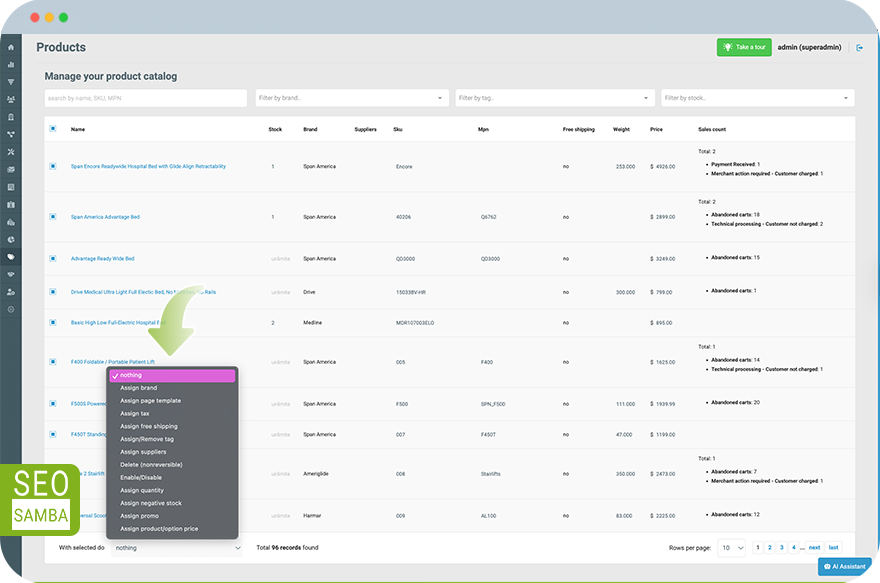Image resolution: width=880 pixels, height=583 pixels.
Task: Open F400 Foldable / Portable Patient Lift link
Action: tap(112, 362)
